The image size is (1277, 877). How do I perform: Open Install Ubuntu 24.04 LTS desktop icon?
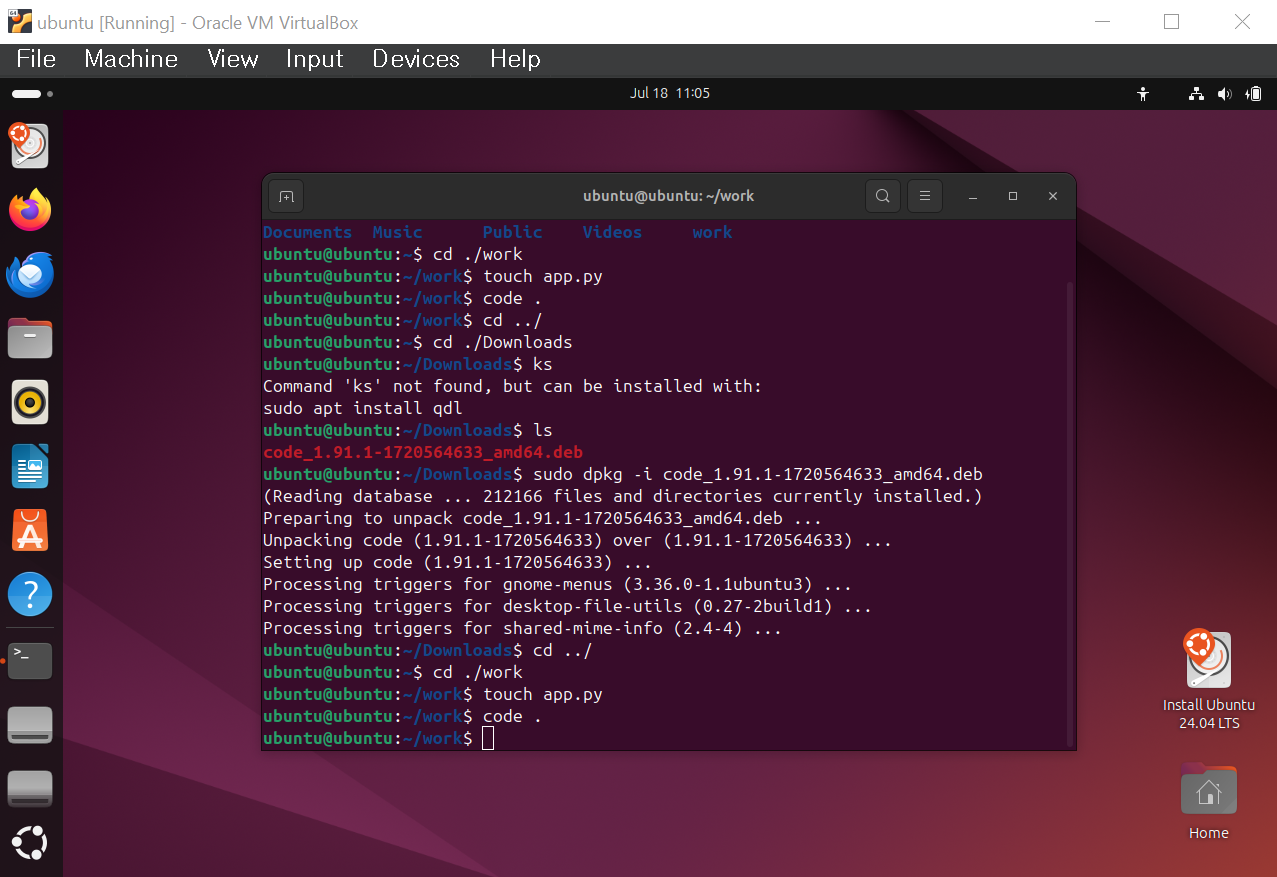point(1208,681)
